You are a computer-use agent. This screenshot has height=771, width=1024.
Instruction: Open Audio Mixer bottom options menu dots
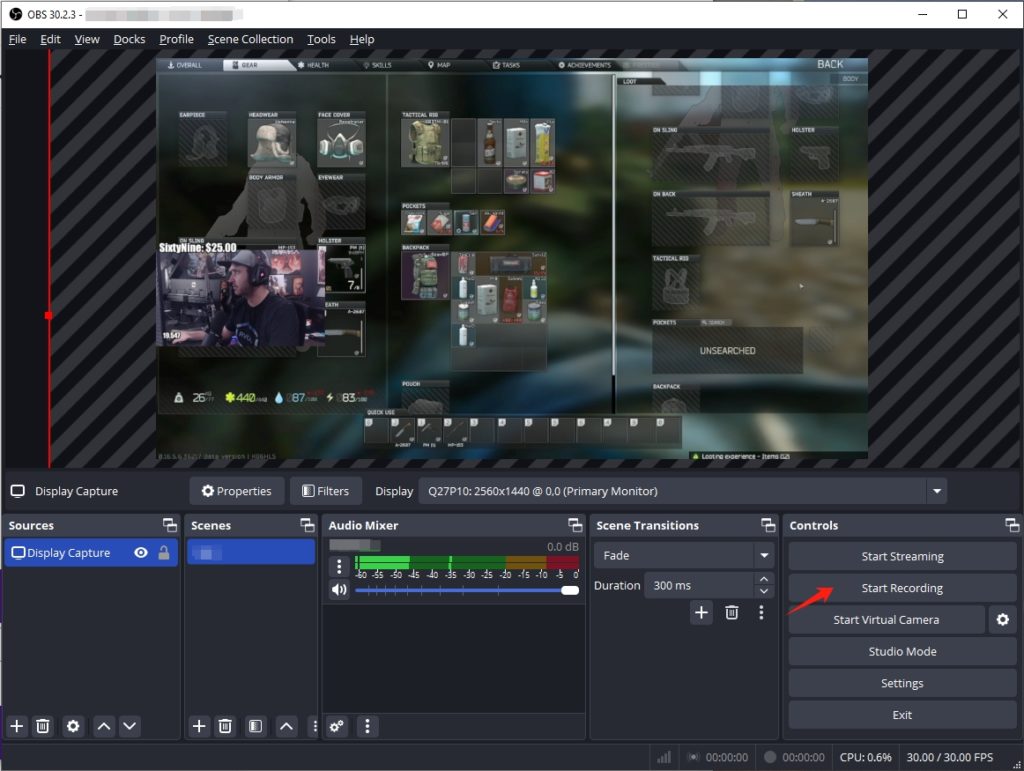click(367, 726)
